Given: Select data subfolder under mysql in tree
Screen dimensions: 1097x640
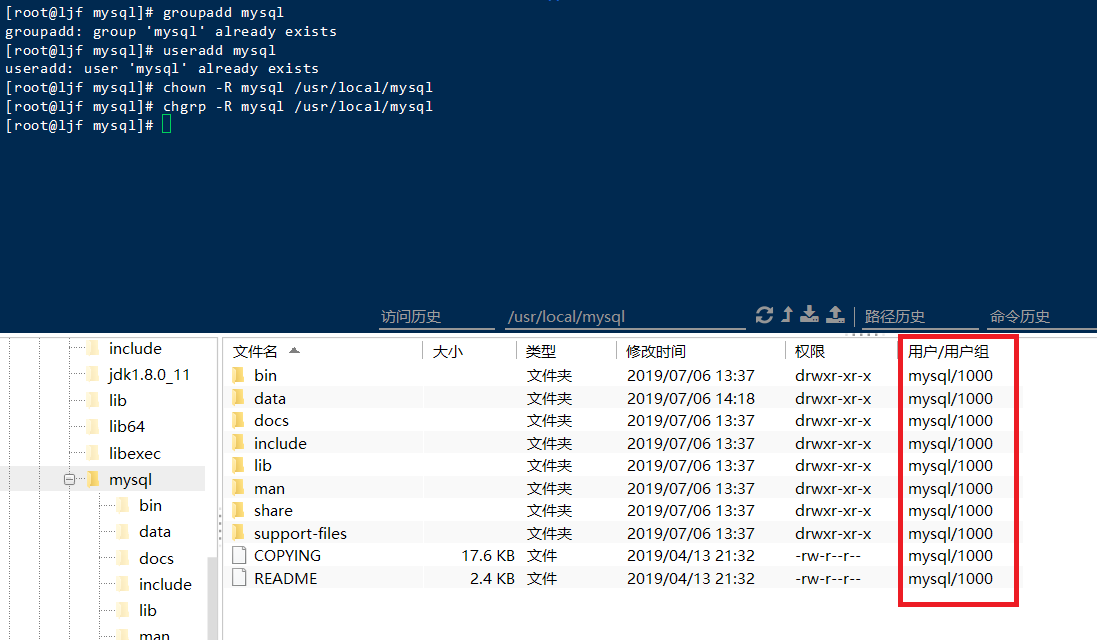Looking at the screenshot, I should [155, 532].
